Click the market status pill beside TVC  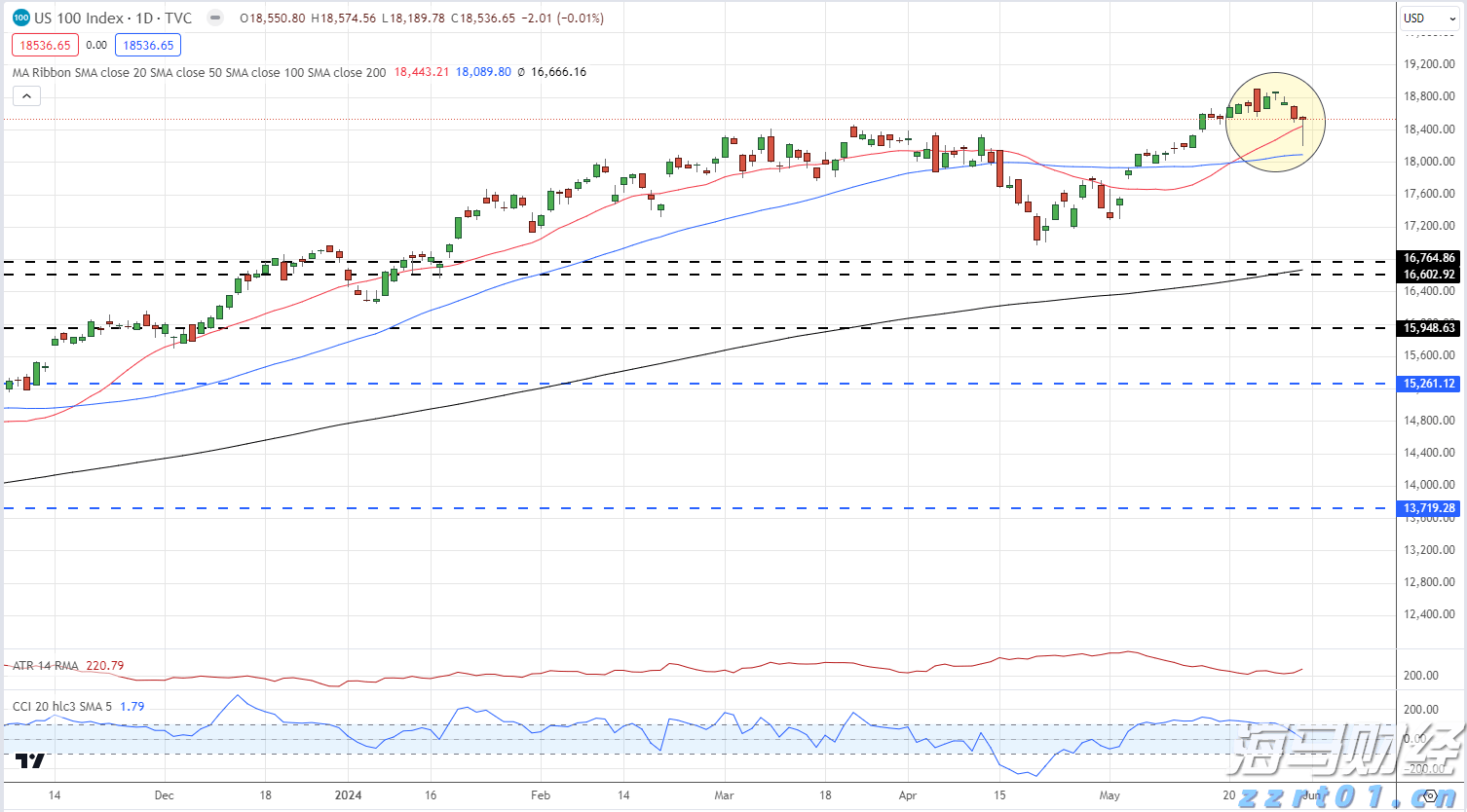pyautogui.click(x=215, y=18)
